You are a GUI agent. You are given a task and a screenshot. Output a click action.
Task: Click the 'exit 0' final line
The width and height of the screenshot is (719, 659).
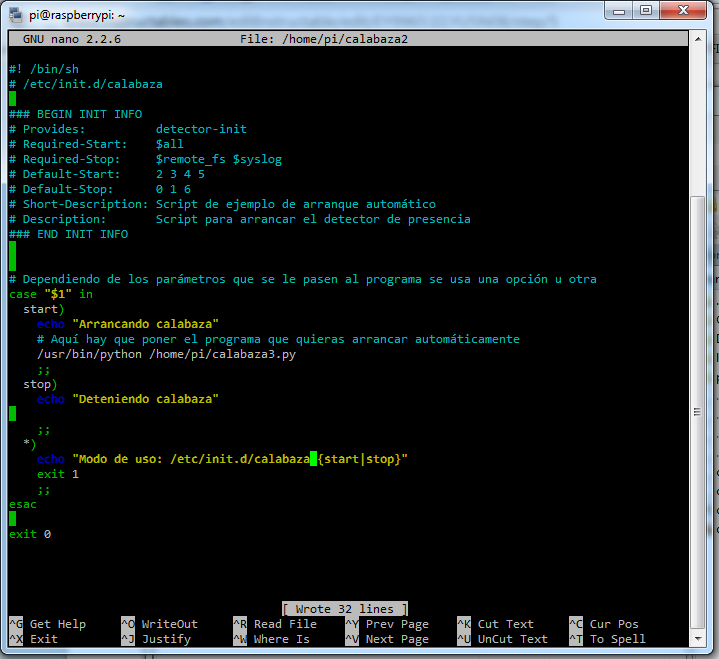pos(30,534)
